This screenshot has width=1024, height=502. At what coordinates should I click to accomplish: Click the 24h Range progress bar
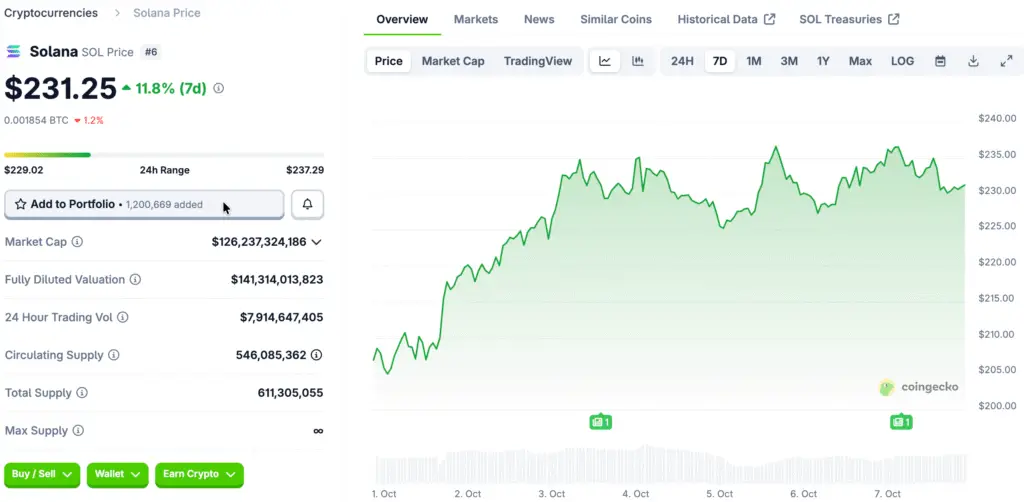pyautogui.click(x=164, y=155)
